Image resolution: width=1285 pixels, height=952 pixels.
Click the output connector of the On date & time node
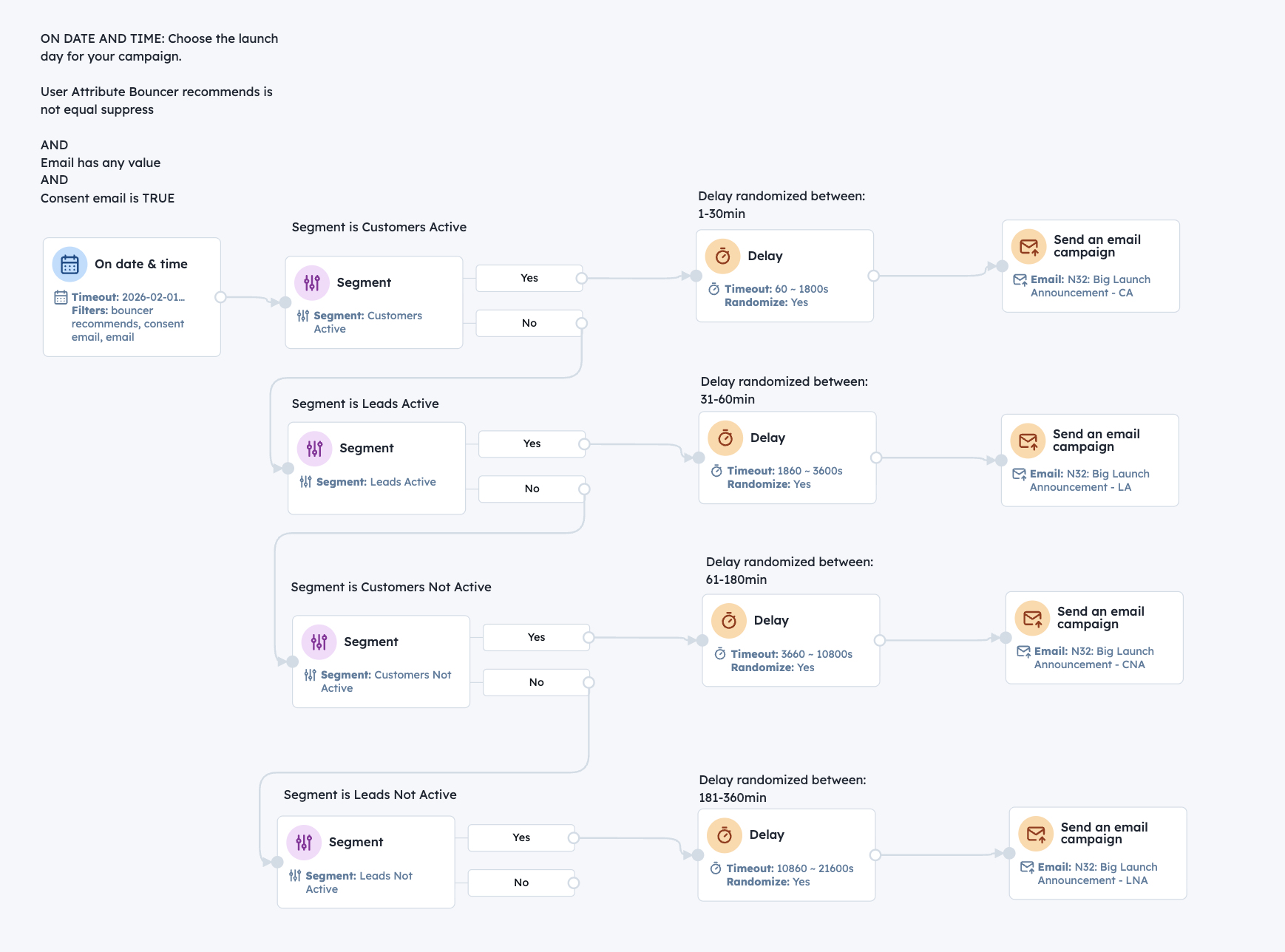220,297
